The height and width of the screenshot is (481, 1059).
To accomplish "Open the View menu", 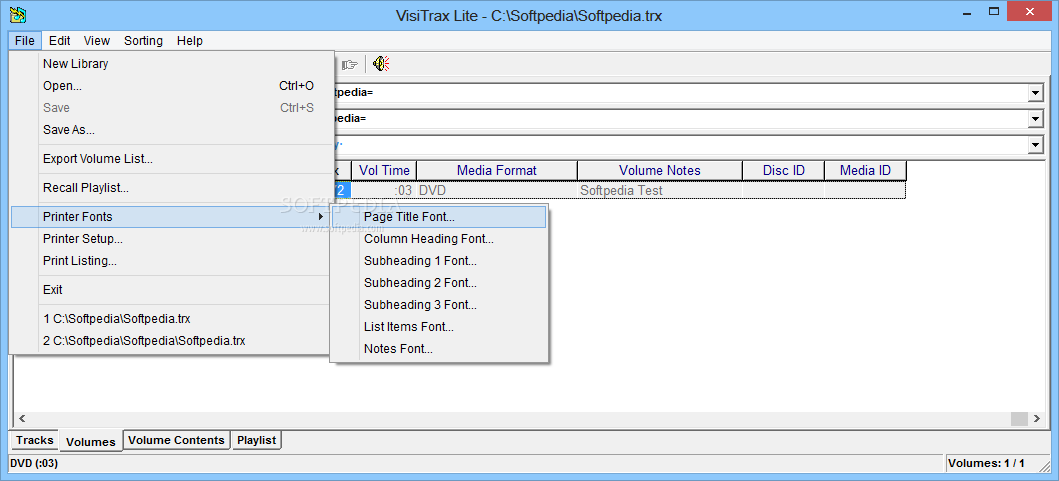I will 97,41.
